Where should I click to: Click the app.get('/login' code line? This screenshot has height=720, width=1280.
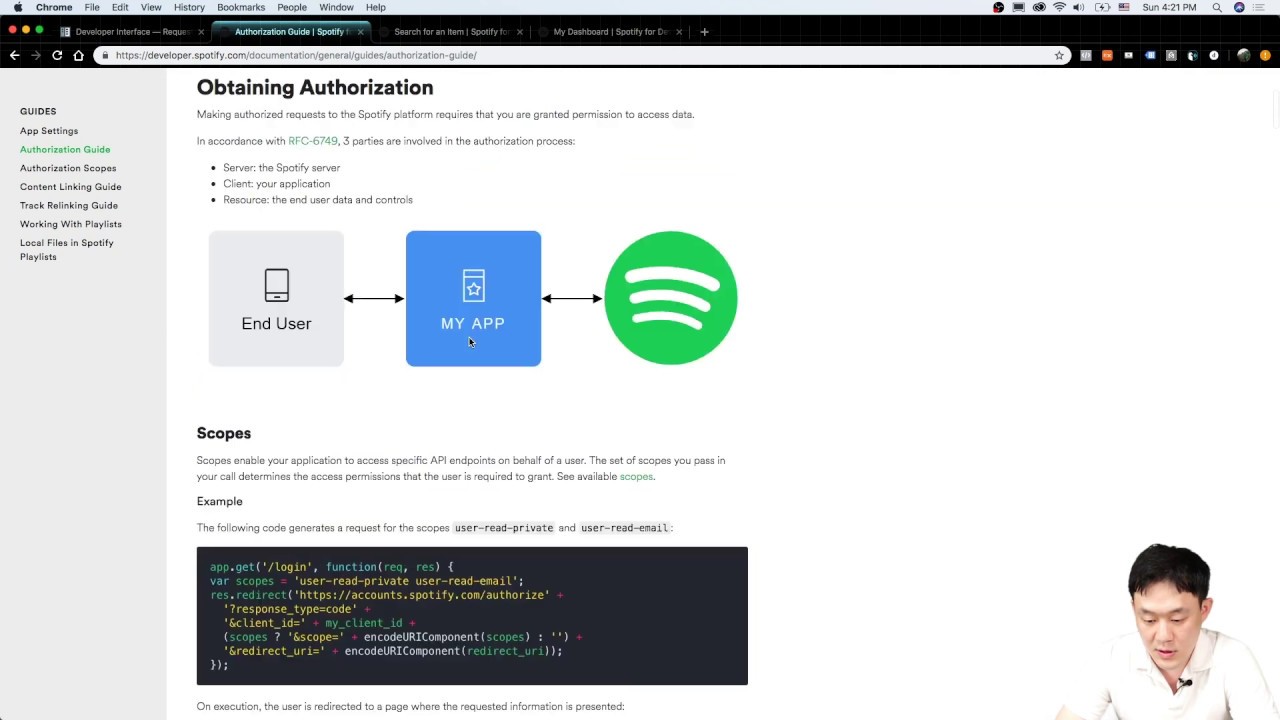pyautogui.click(x=332, y=567)
